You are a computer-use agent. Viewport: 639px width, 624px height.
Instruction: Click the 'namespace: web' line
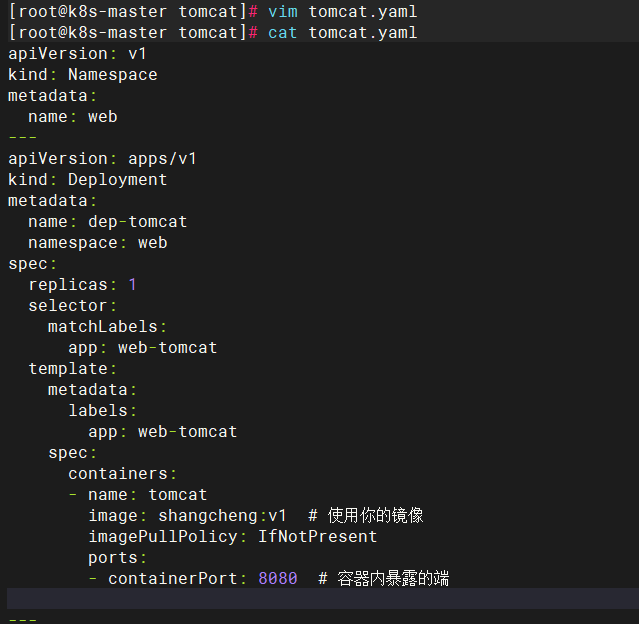click(98, 243)
